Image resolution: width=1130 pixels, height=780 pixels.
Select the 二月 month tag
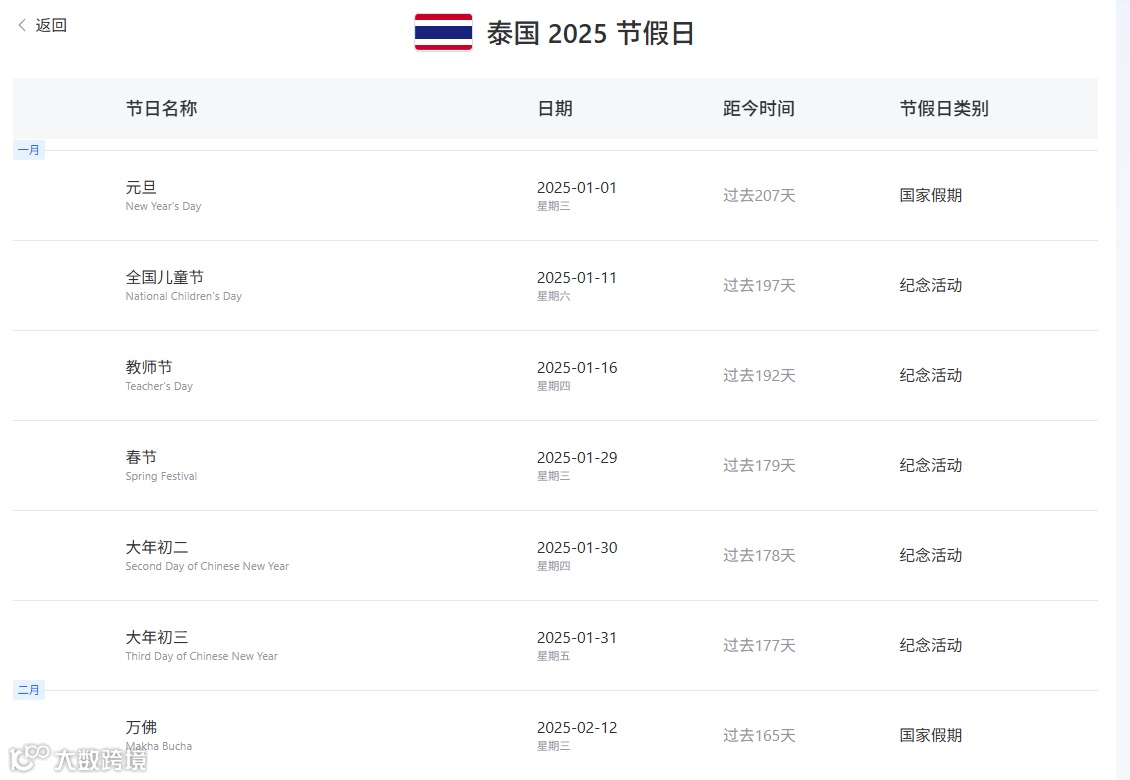pyautogui.click(x=29, y=690)
